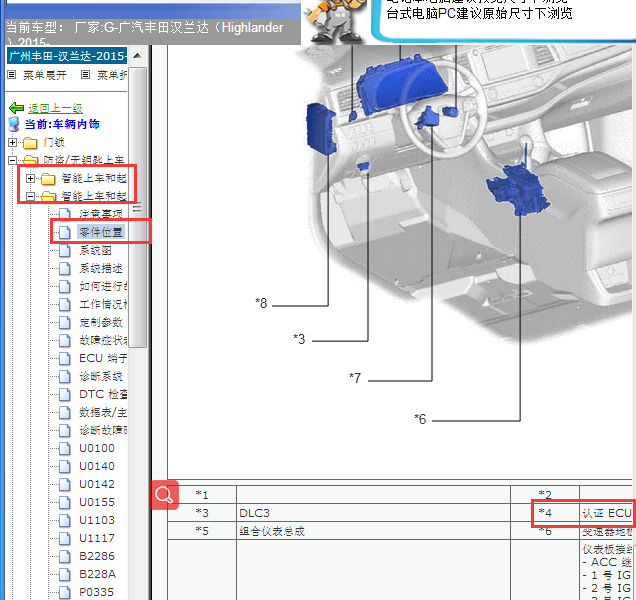Image resolution: width=636 pixels, height=600 pixels.
Task: Click the 认证 ECU table cell
Action: tap(607, 513)
